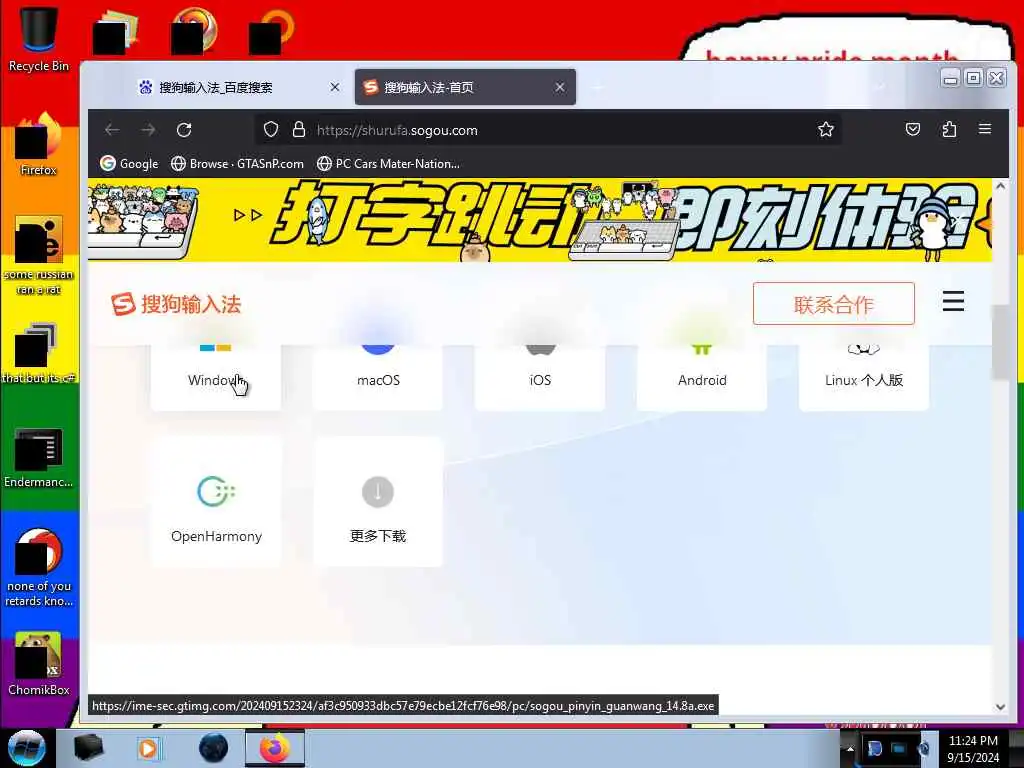The width and height of the screenshot is (1024, 768).
Task: Go forward to the next page
Action: pos(148,130)
